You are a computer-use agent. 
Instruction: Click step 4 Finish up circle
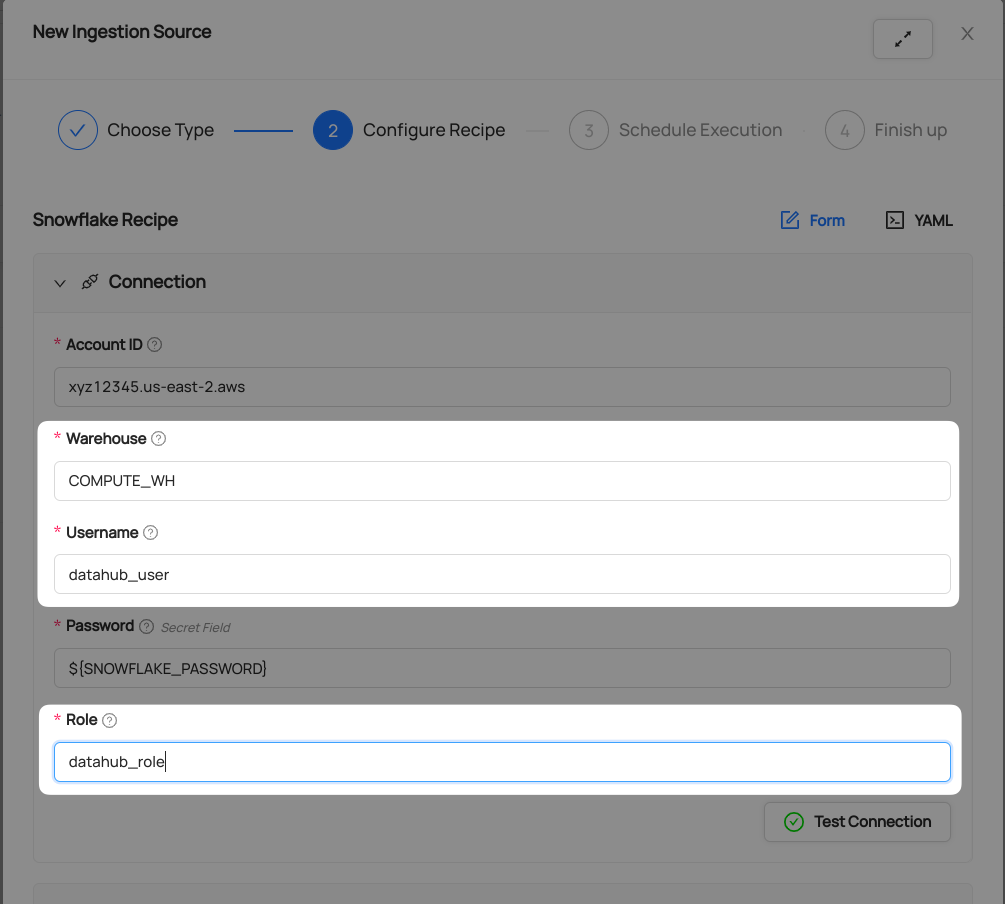click(x=845, y=130)
